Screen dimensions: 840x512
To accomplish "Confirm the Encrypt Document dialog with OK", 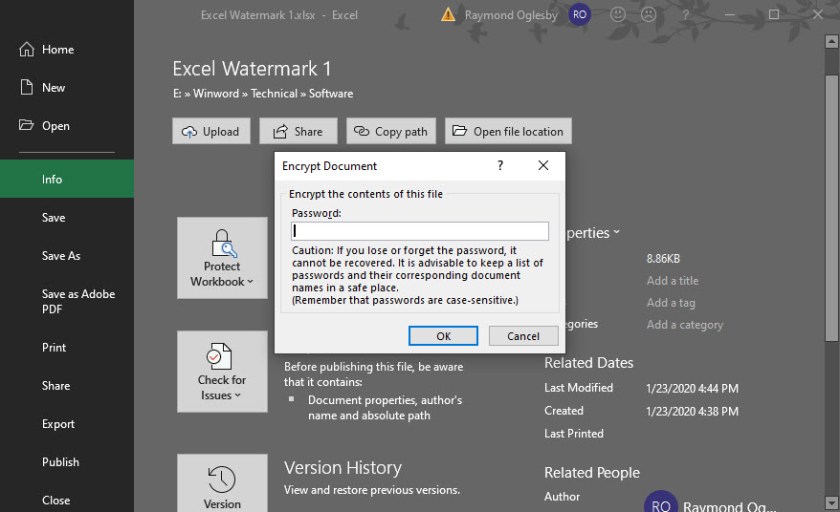I will click(443, 336).
